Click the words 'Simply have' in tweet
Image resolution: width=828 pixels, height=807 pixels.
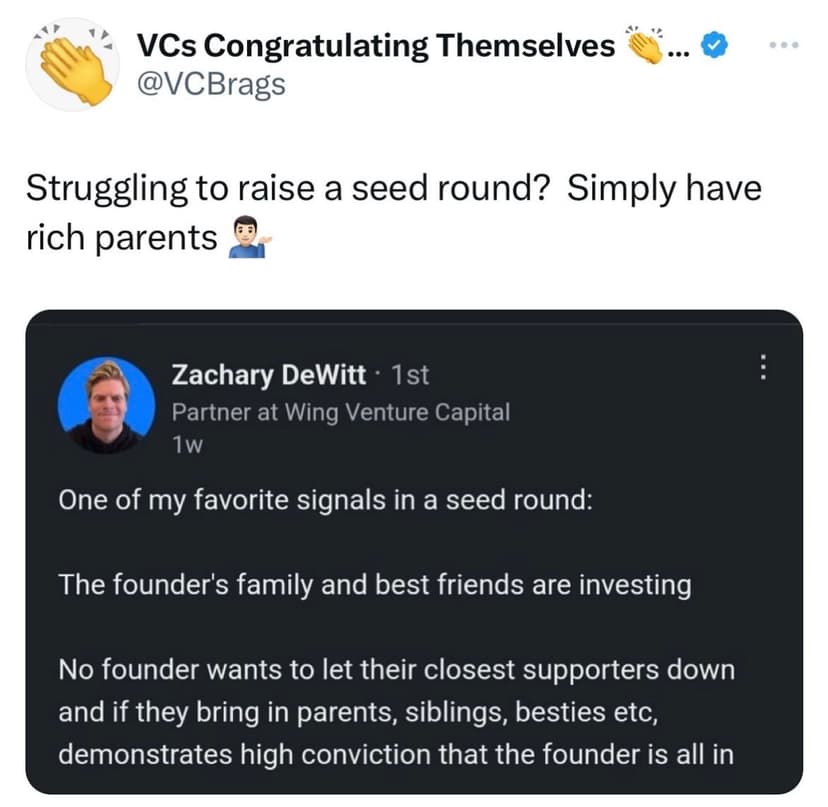tap(664, 188)
